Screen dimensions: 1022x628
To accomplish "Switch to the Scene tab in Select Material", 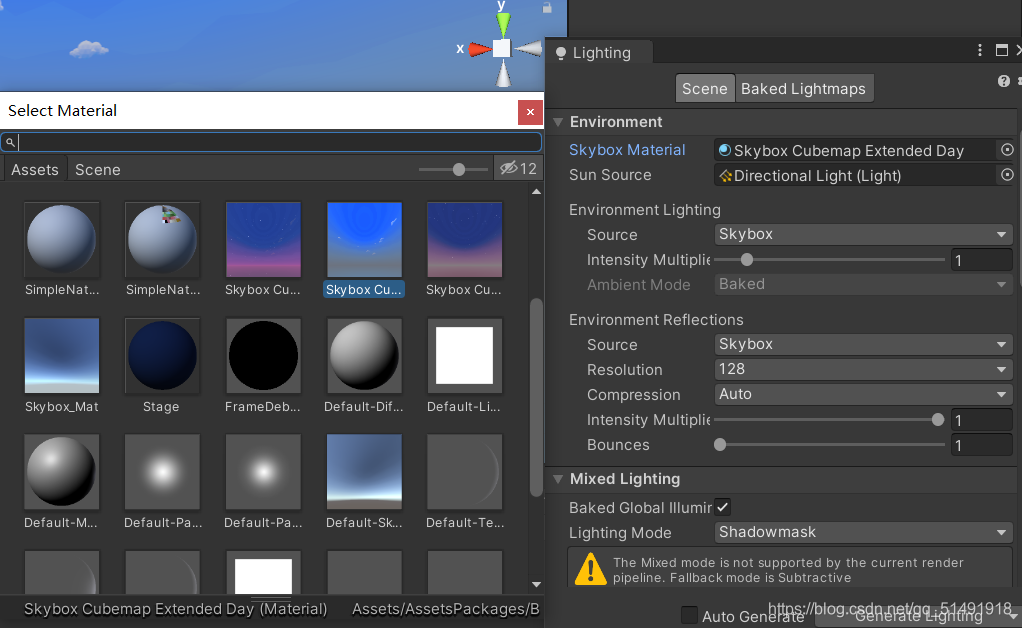I will pos(97,169).
